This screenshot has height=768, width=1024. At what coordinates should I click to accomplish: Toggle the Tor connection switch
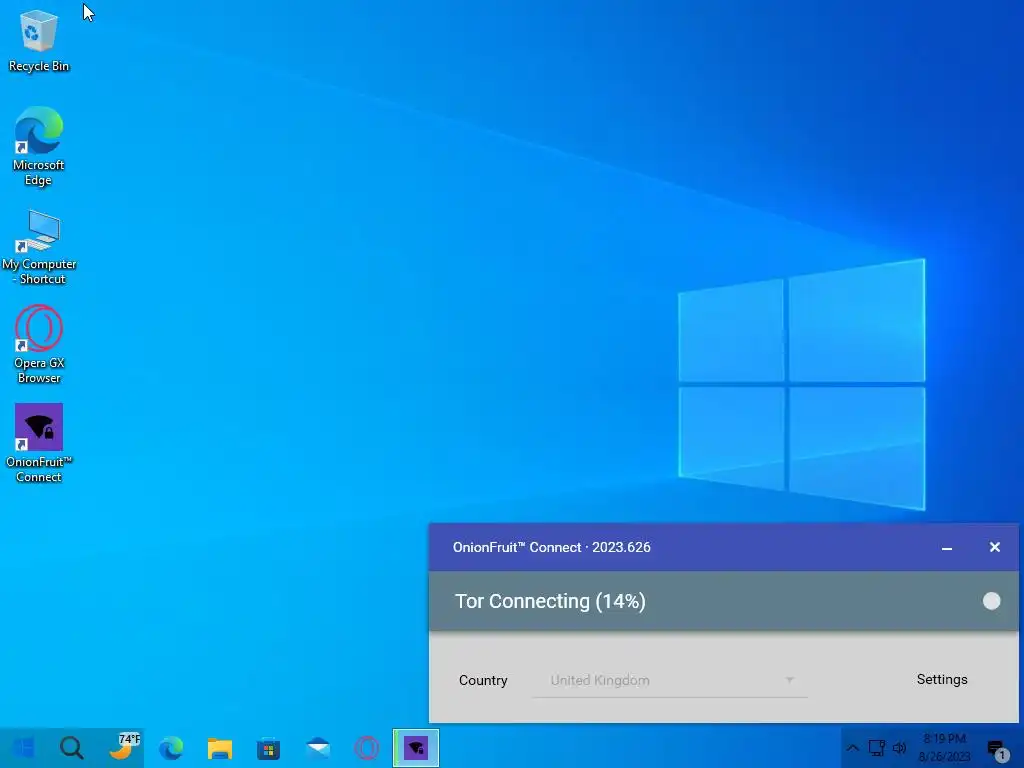(x=991, y=601)
